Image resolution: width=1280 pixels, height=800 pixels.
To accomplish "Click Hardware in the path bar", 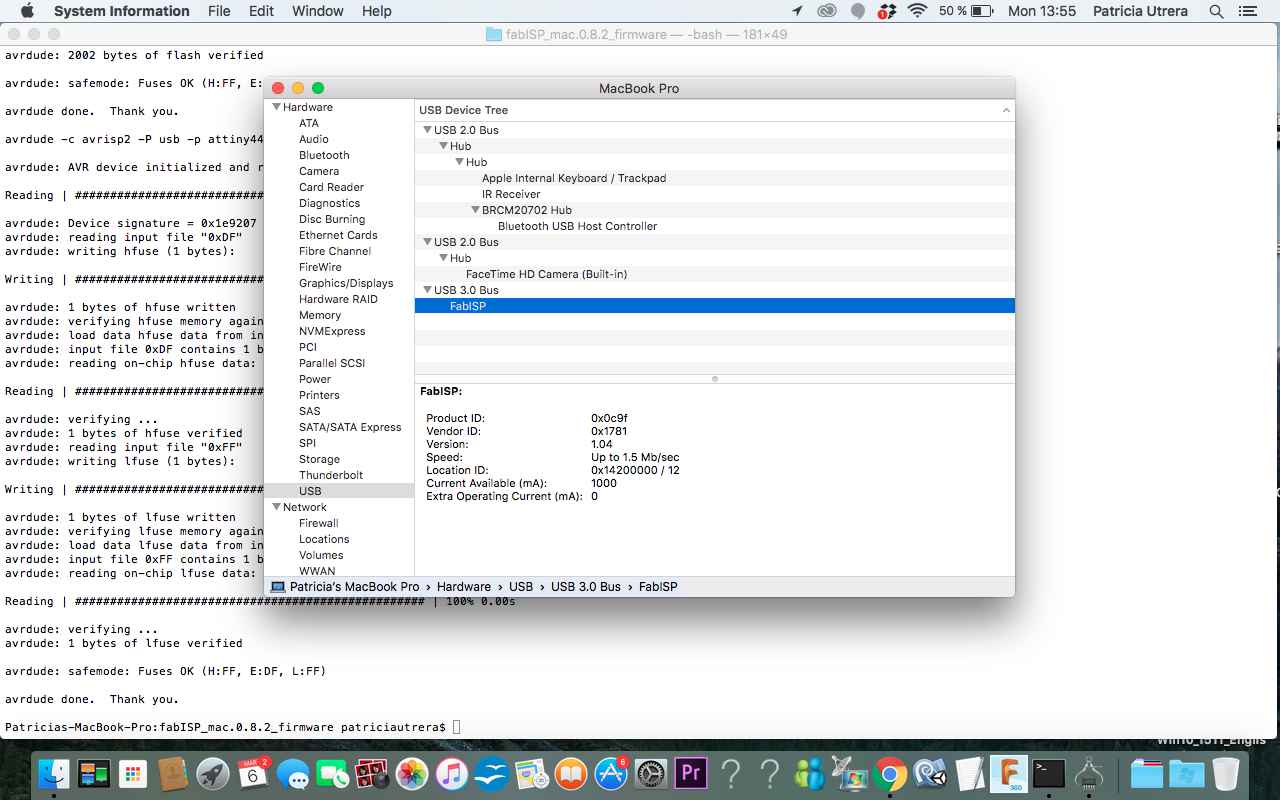I will point(463,587).
